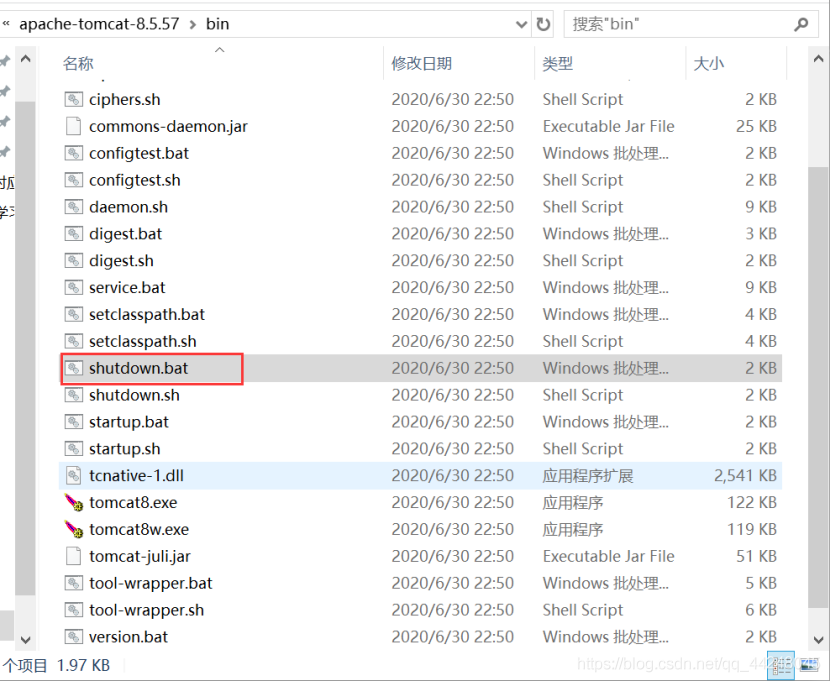Expand the apache-tomcat-8.5.57 breadcrumb arrow
Viewport: 830px width, 682px height.
pyautogui.click(x=193, y=24)
